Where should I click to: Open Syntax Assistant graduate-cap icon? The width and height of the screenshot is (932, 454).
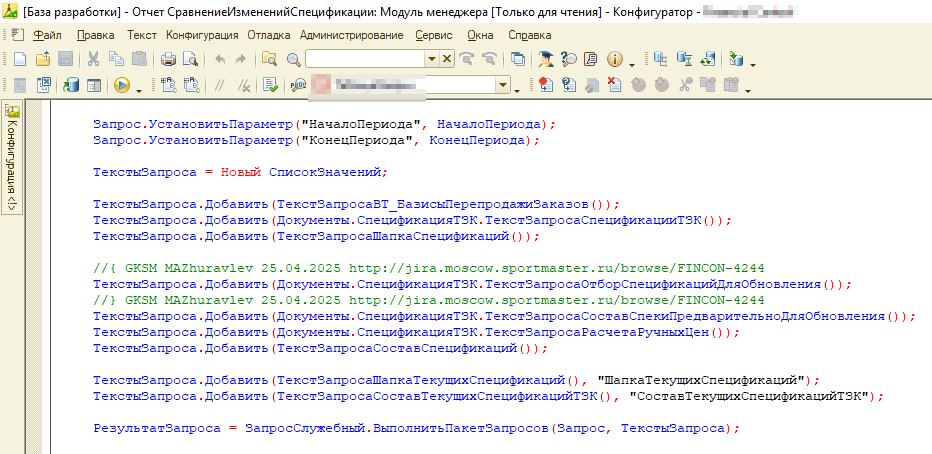(x=546, y=59)
